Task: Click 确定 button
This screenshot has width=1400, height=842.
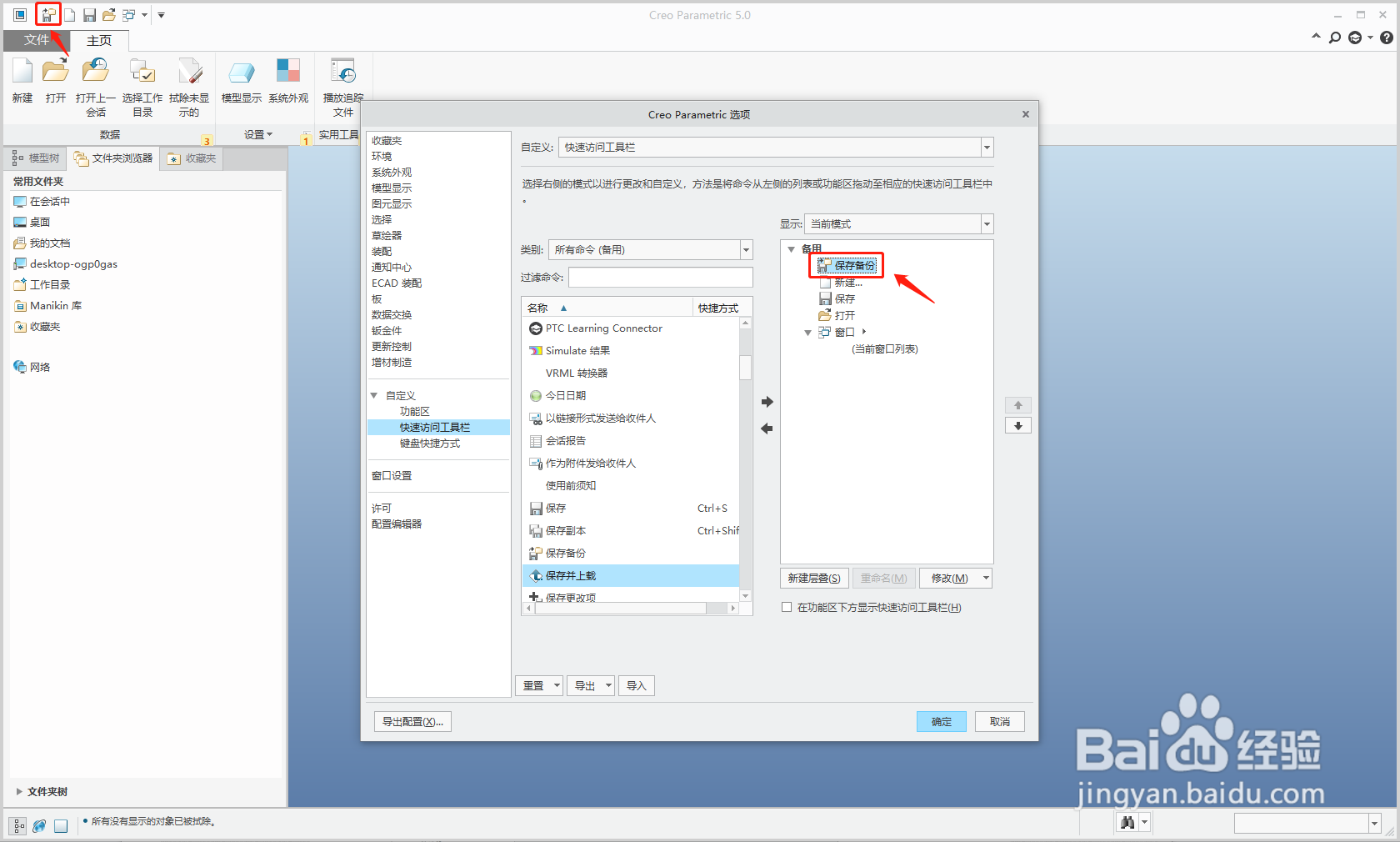Action: click(x=942, y=722)
